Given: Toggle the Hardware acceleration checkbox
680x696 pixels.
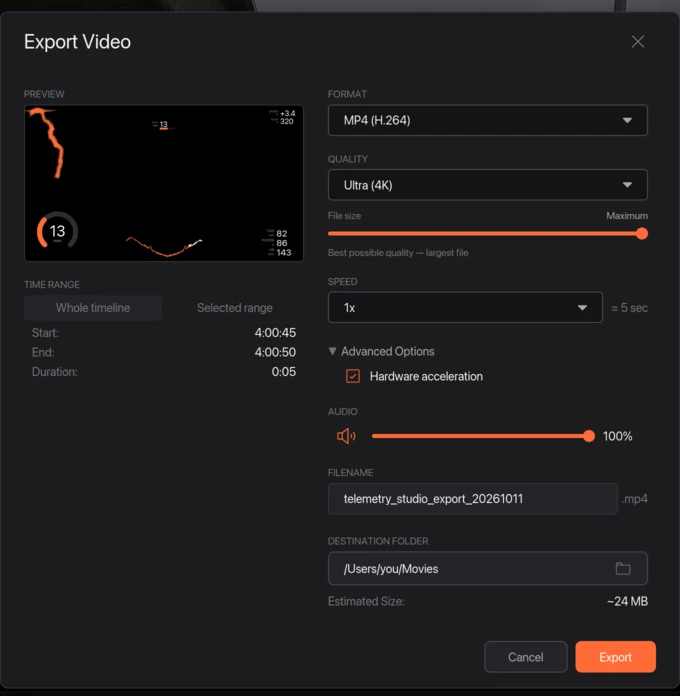Looking at the screenshot, I should click(353, 376).
